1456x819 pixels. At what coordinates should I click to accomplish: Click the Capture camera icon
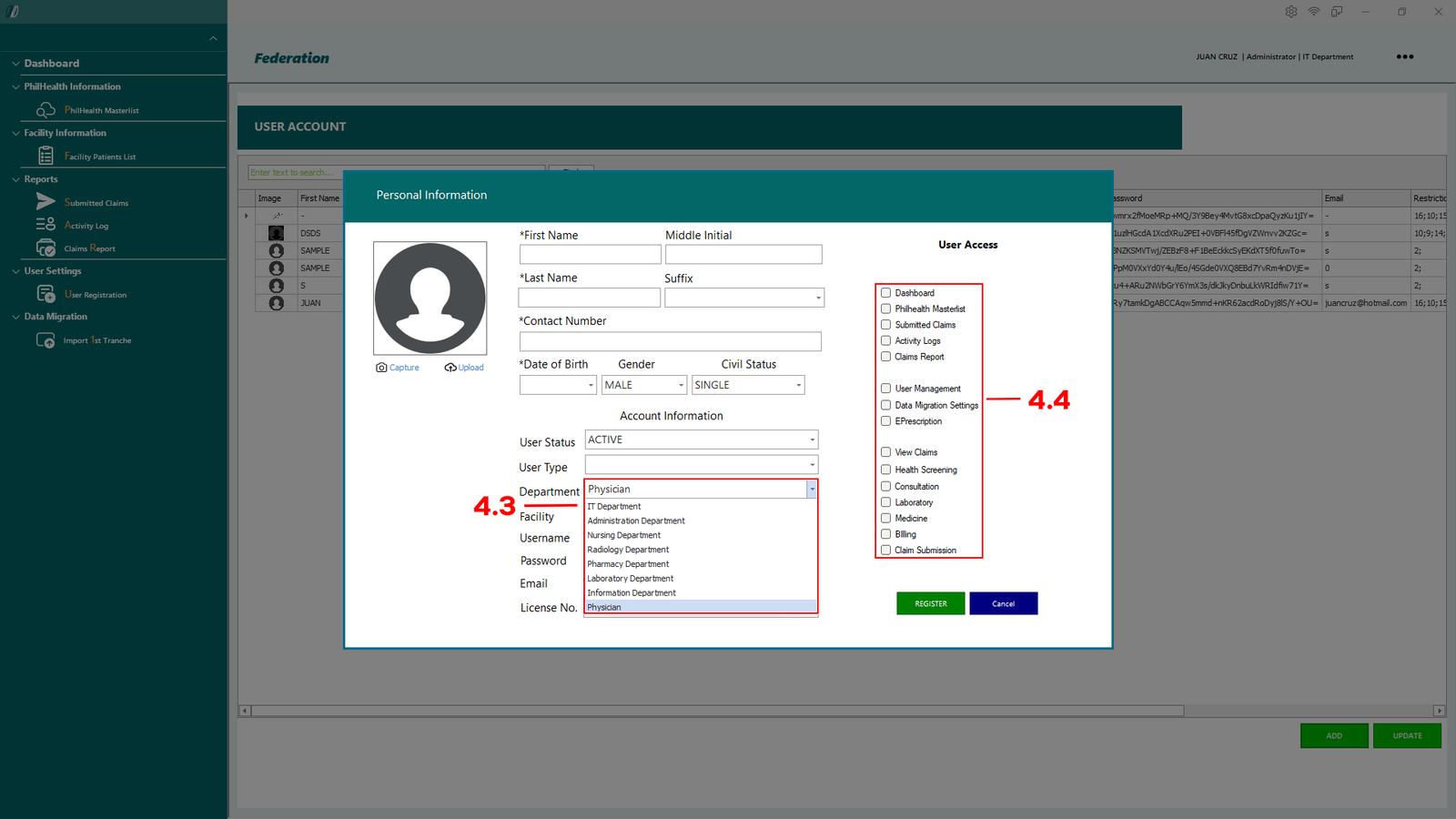(381, 368)
